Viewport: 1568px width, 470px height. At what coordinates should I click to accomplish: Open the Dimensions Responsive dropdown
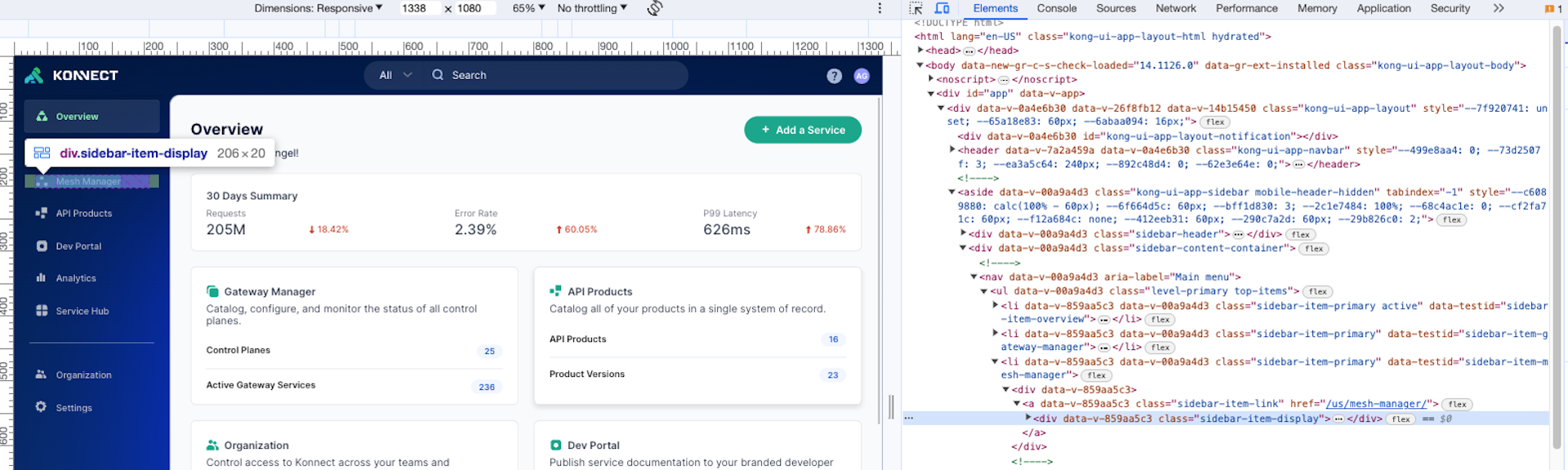click(x=318, y=8)
